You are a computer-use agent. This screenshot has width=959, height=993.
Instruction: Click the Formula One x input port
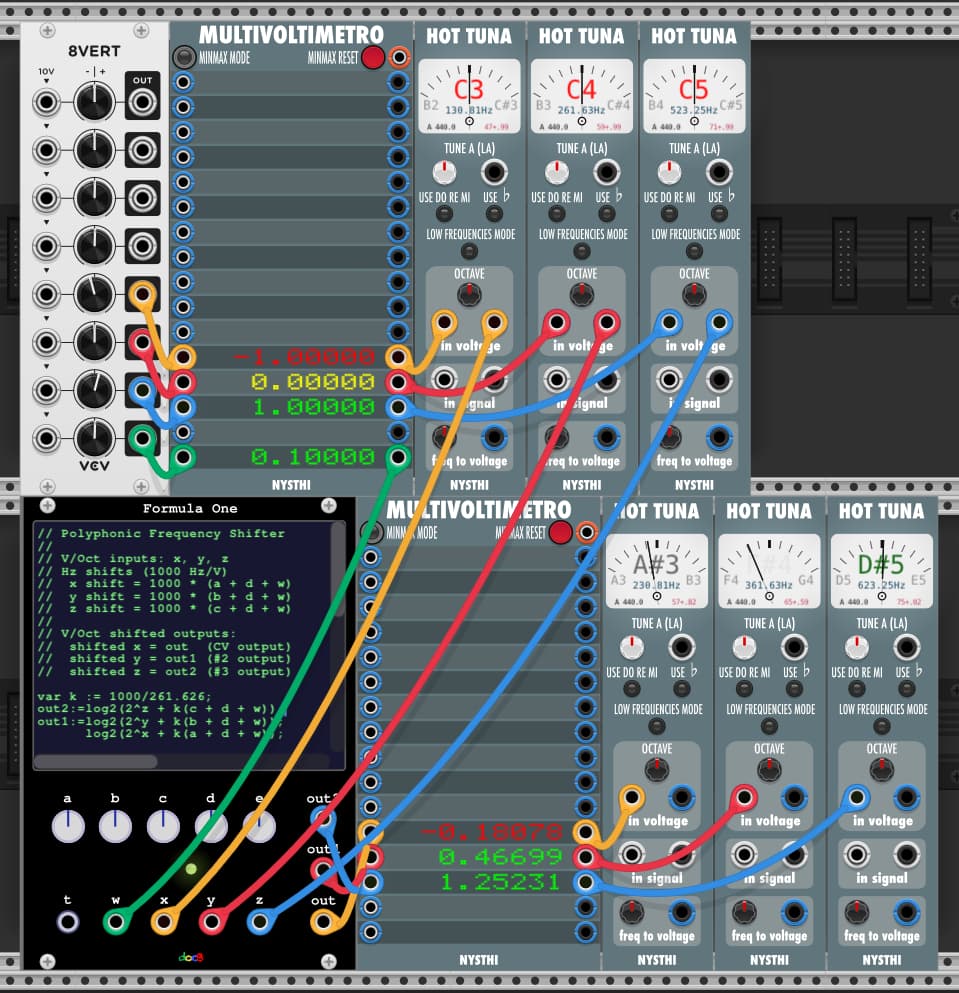coord(164,921)
